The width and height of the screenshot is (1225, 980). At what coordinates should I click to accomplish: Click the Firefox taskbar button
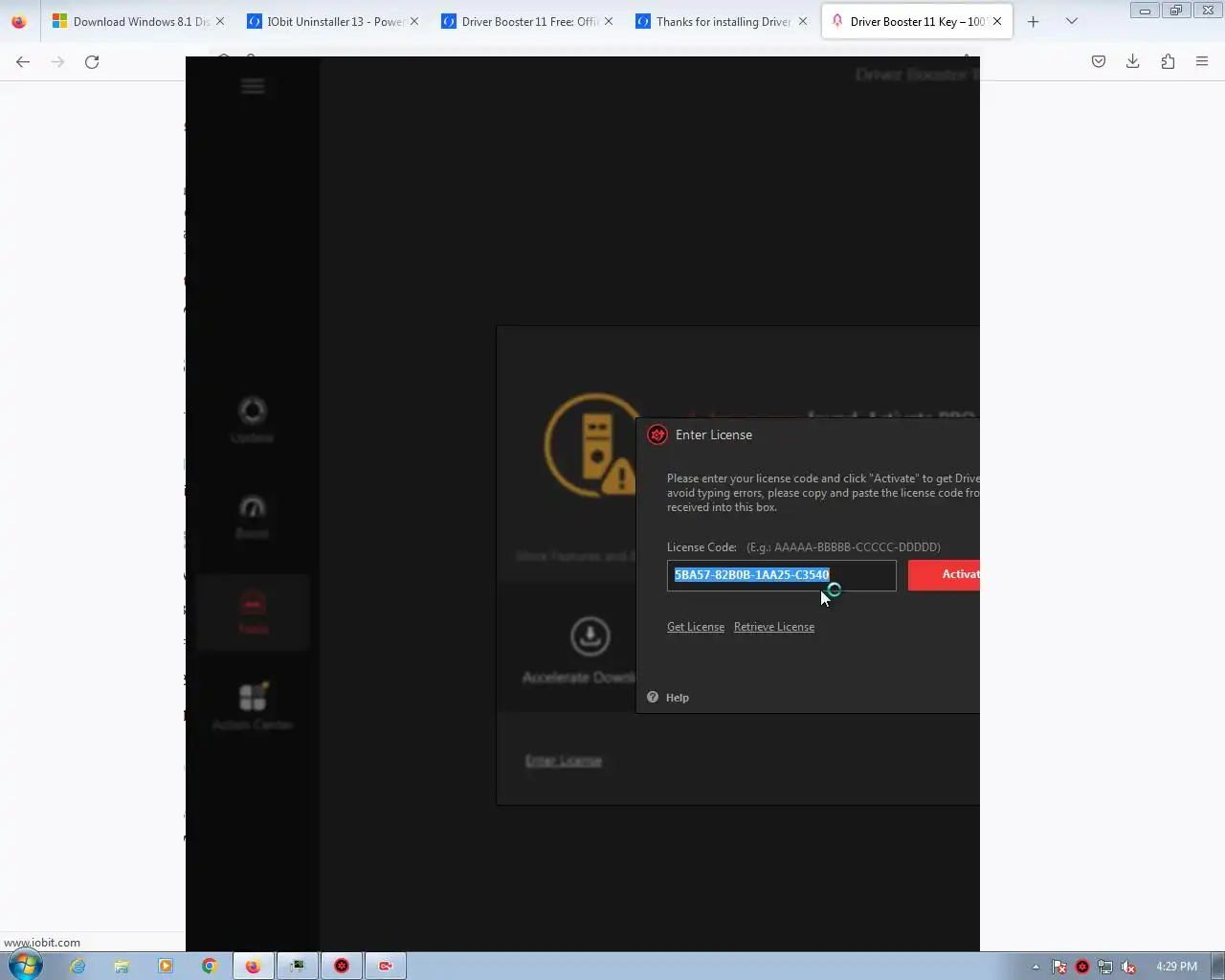point(254,966)
